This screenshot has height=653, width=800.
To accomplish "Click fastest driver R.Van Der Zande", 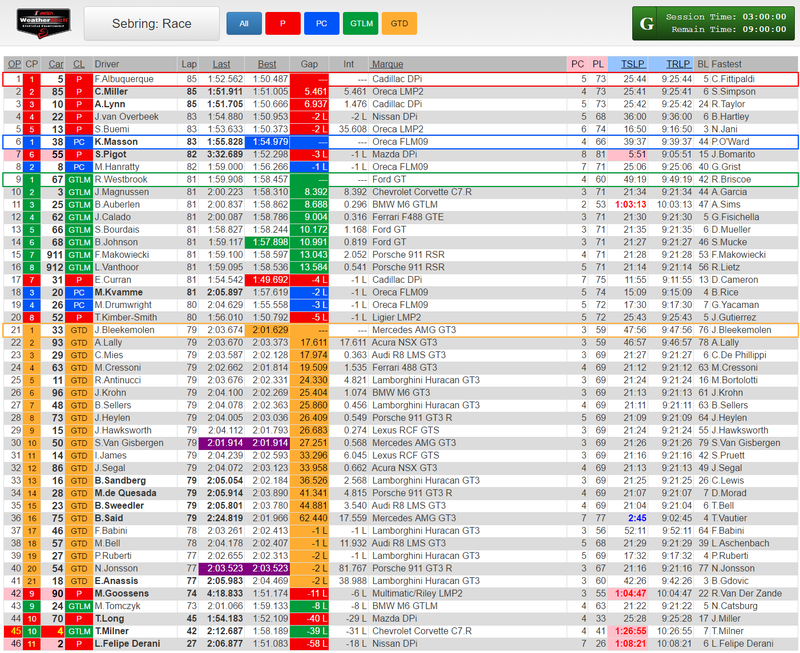I will pos(746,593).
